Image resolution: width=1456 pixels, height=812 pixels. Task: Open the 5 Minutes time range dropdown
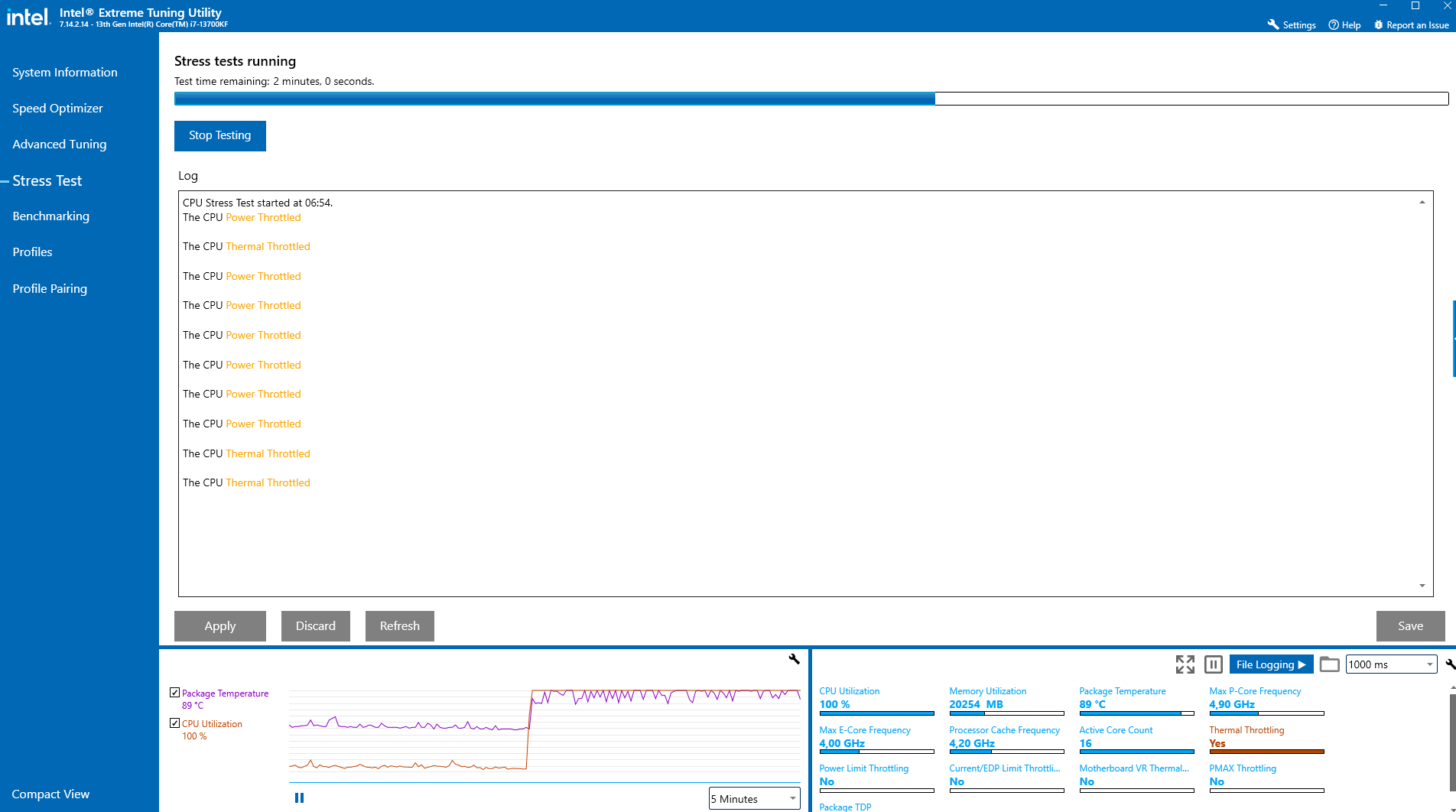[x=754, y=798]
